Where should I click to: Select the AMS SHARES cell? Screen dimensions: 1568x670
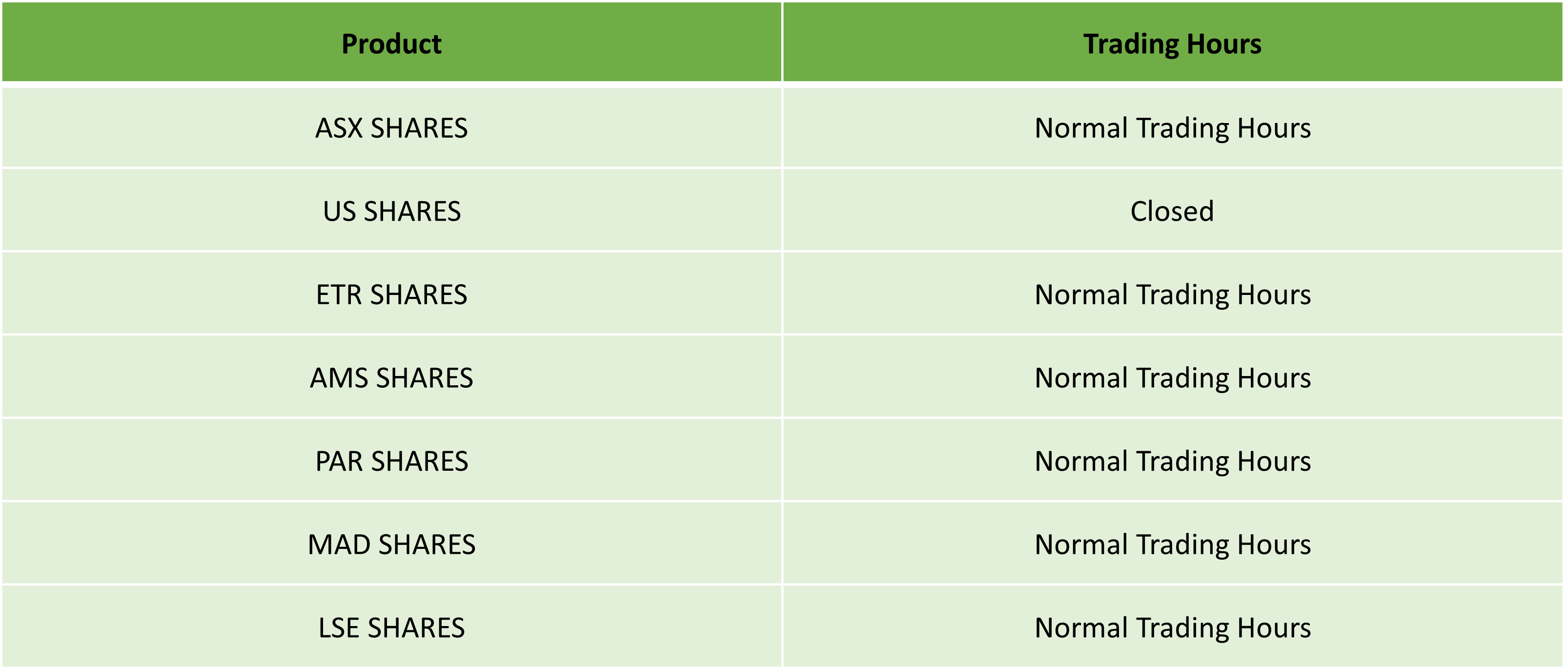point(391,377)
